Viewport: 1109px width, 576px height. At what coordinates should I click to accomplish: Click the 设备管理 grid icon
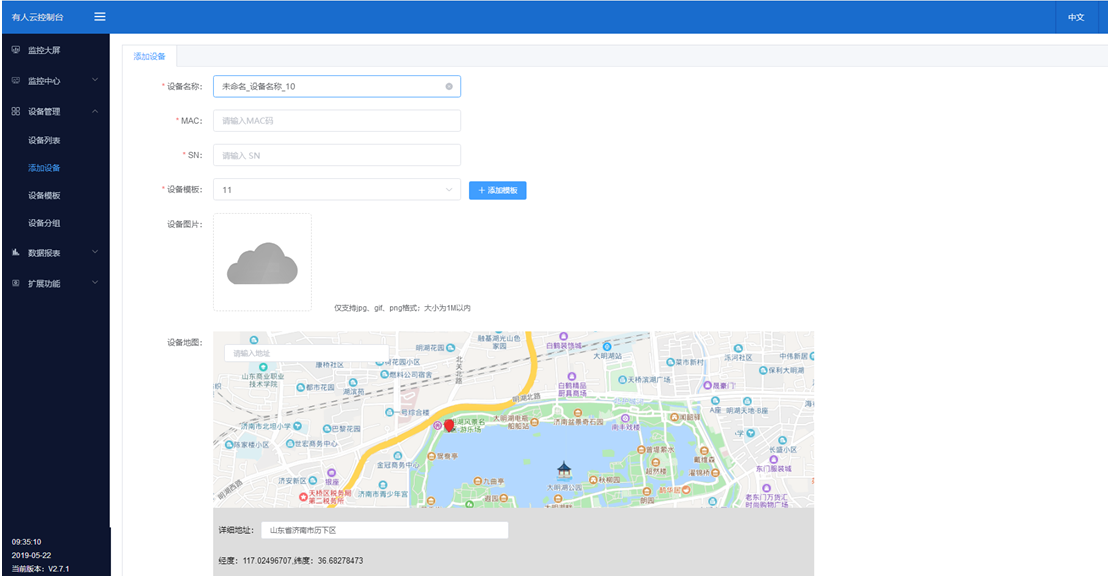point(16,111)
